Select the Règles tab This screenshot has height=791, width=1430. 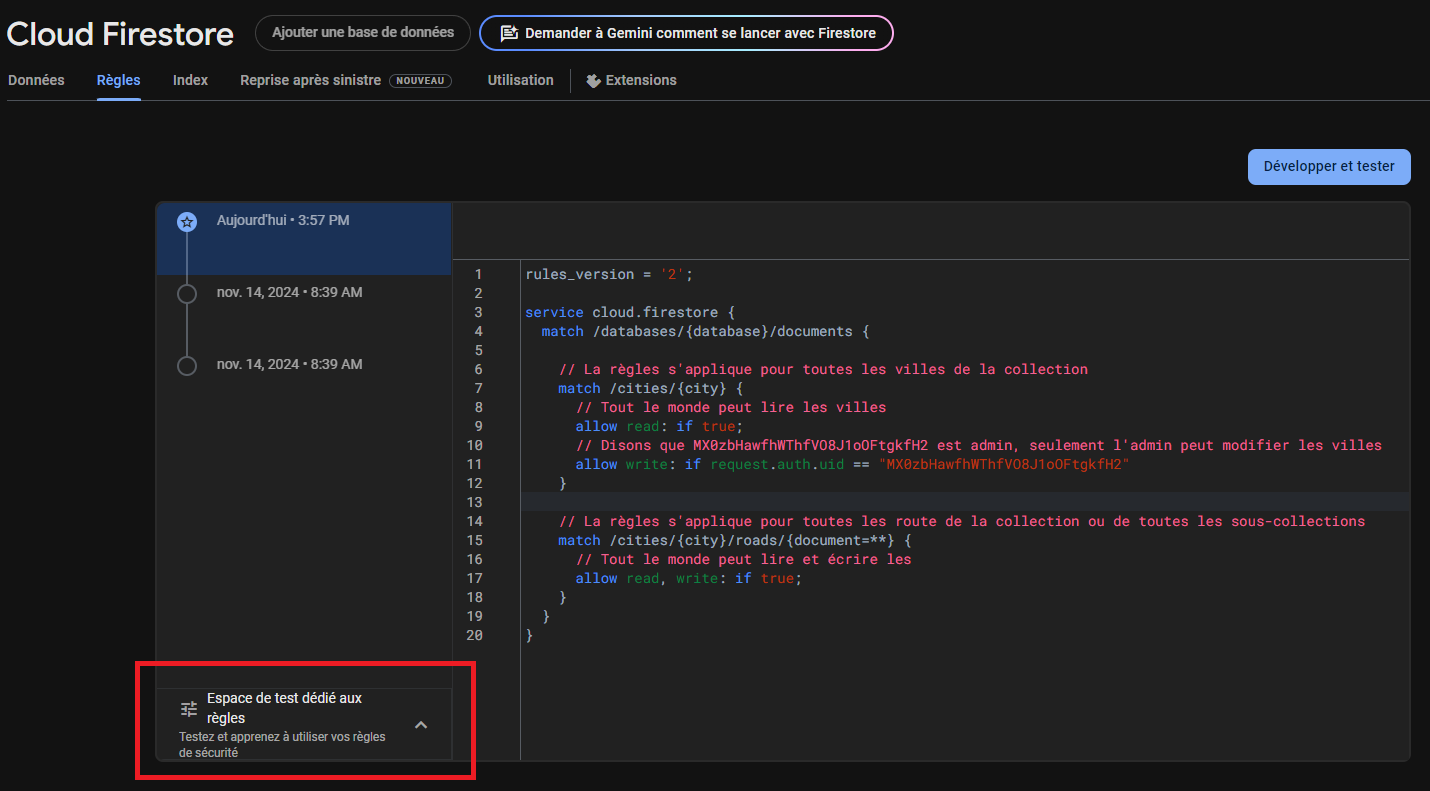[118, 80]
